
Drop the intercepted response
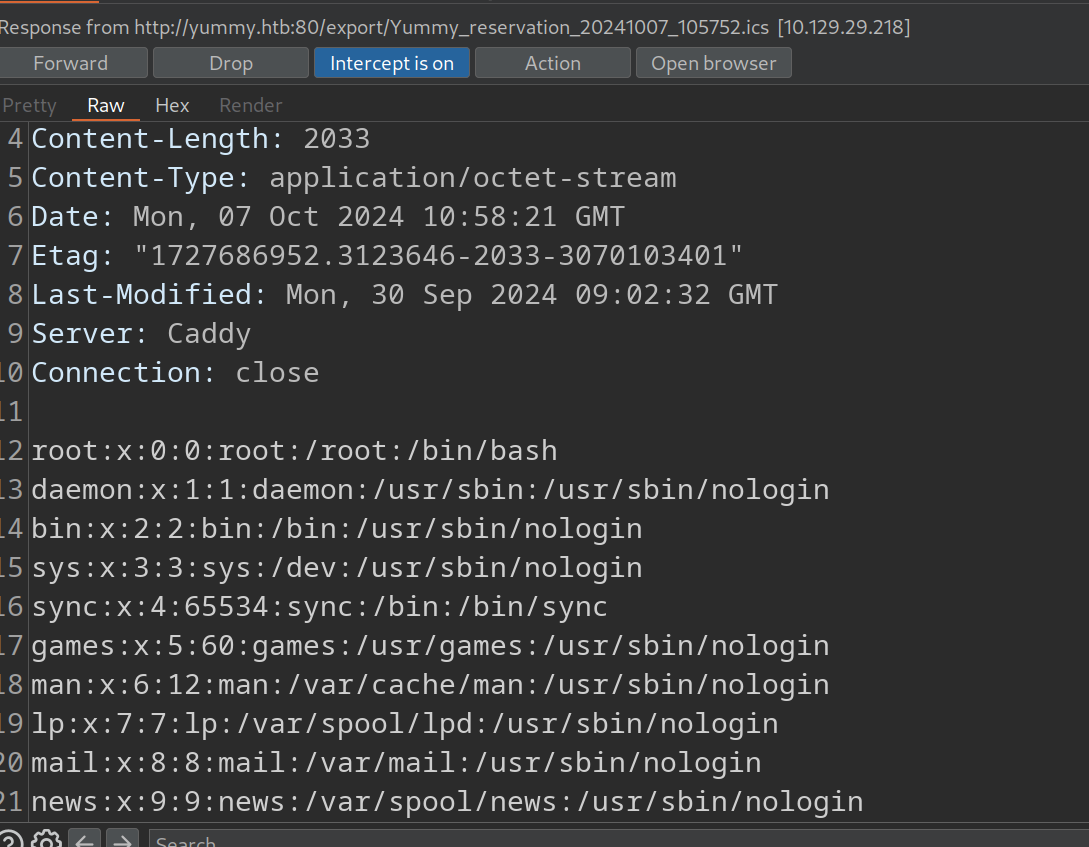[x=231, y=63]
